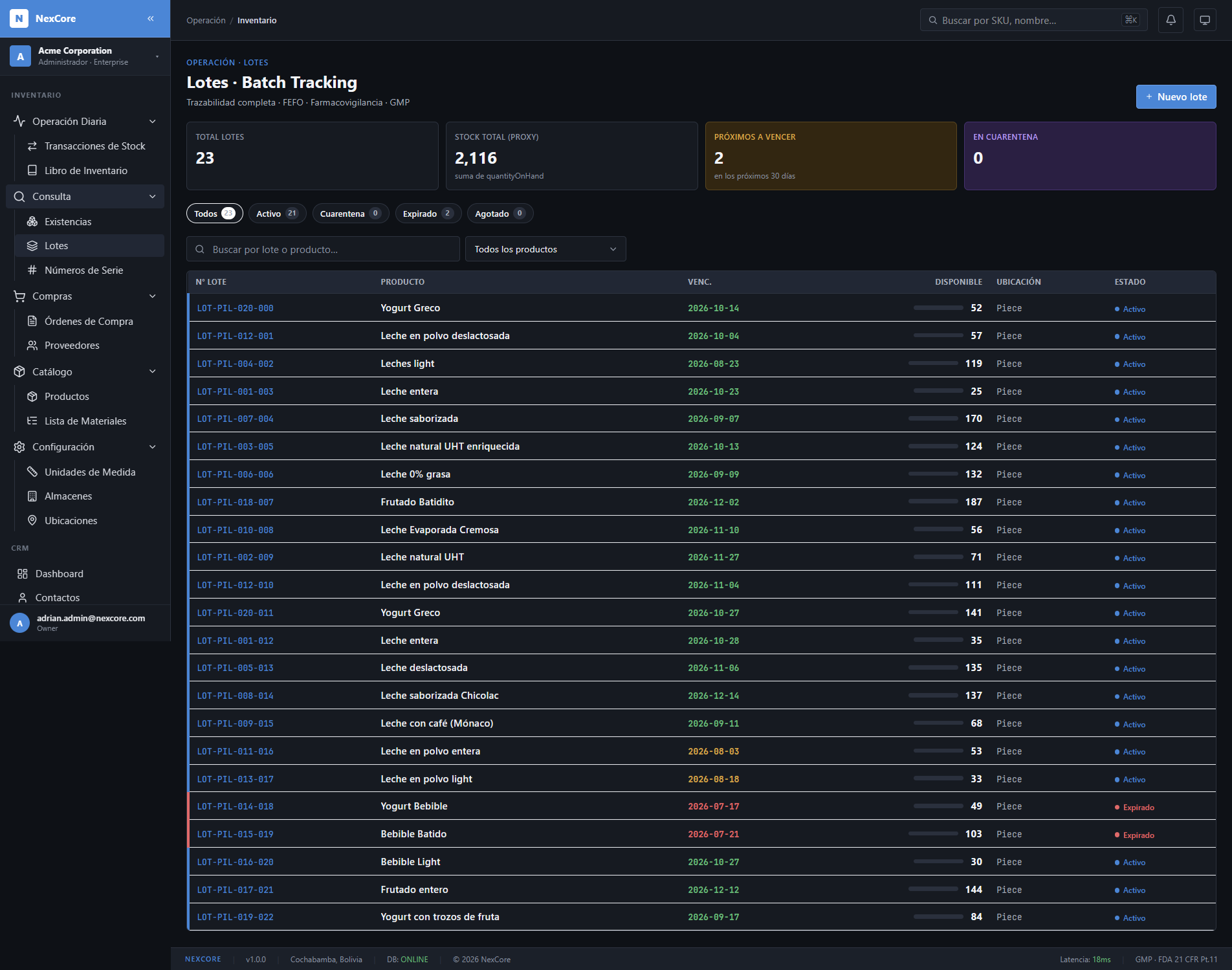The height and width of the screenshot is (970, 1232).
Task: Open lot LOT-PIL-020-000
Action: [x=235, y=309]
